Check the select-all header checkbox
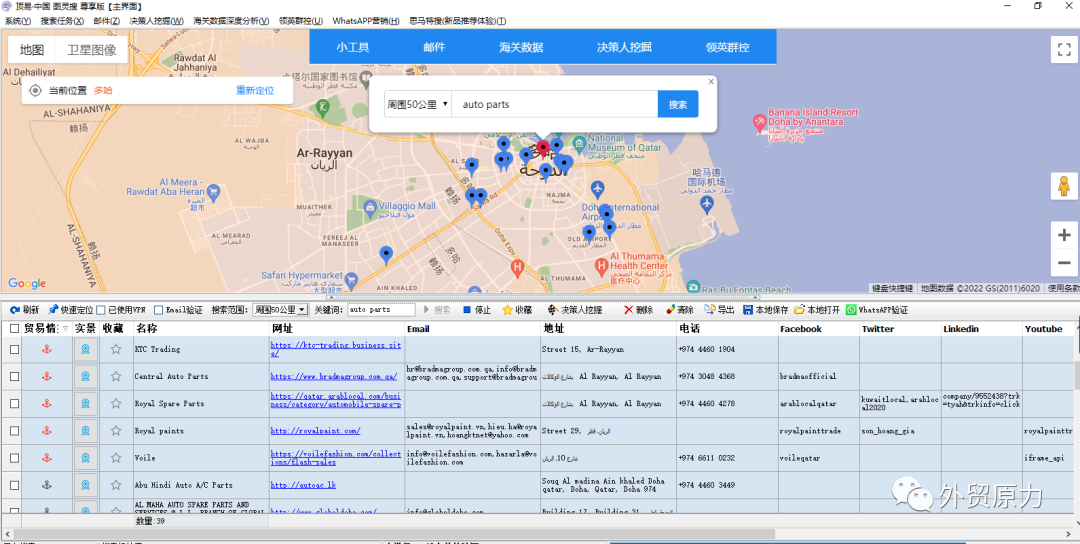Viewport: 1080px width, 544px height. (x=14, y=328)
